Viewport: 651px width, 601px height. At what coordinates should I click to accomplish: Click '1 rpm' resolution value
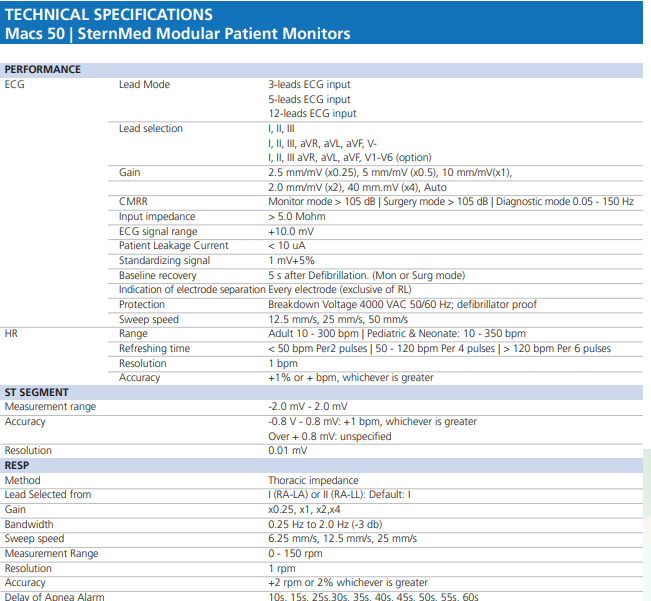pos(282,569)
